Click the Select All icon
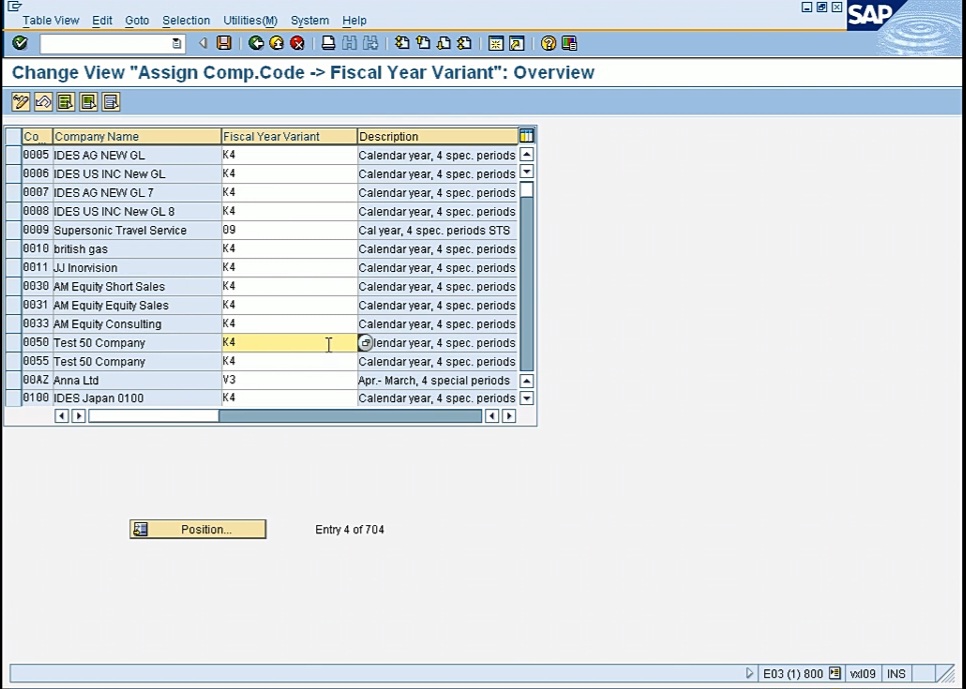Image resolution: width=966 pixels, height=689 pixels. coord(66,102)
